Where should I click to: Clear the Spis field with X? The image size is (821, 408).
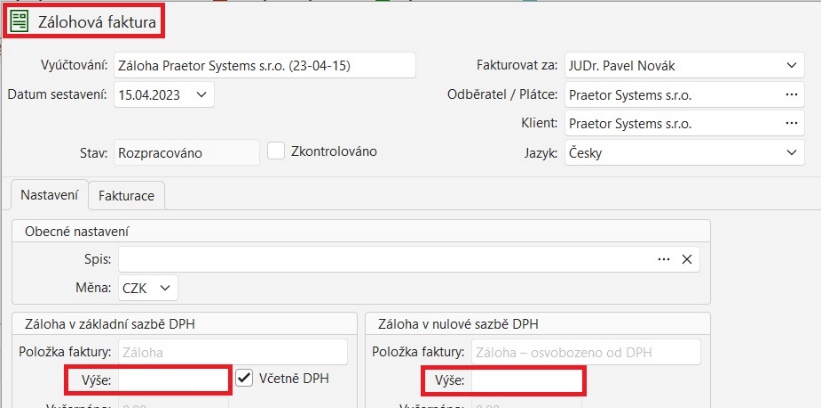pos(686,259)
